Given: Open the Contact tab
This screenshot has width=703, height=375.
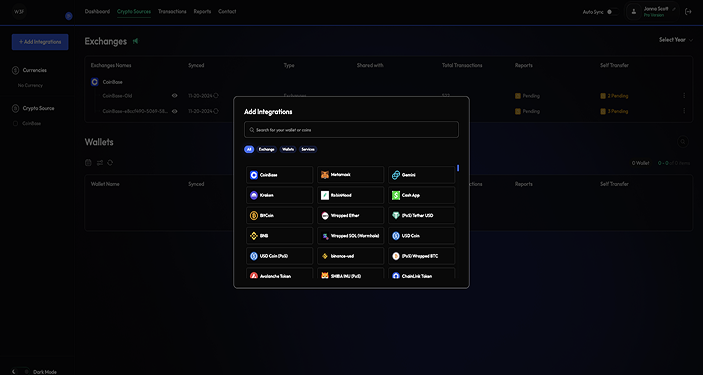Looking at the screenshot, I should pos(227,12).
